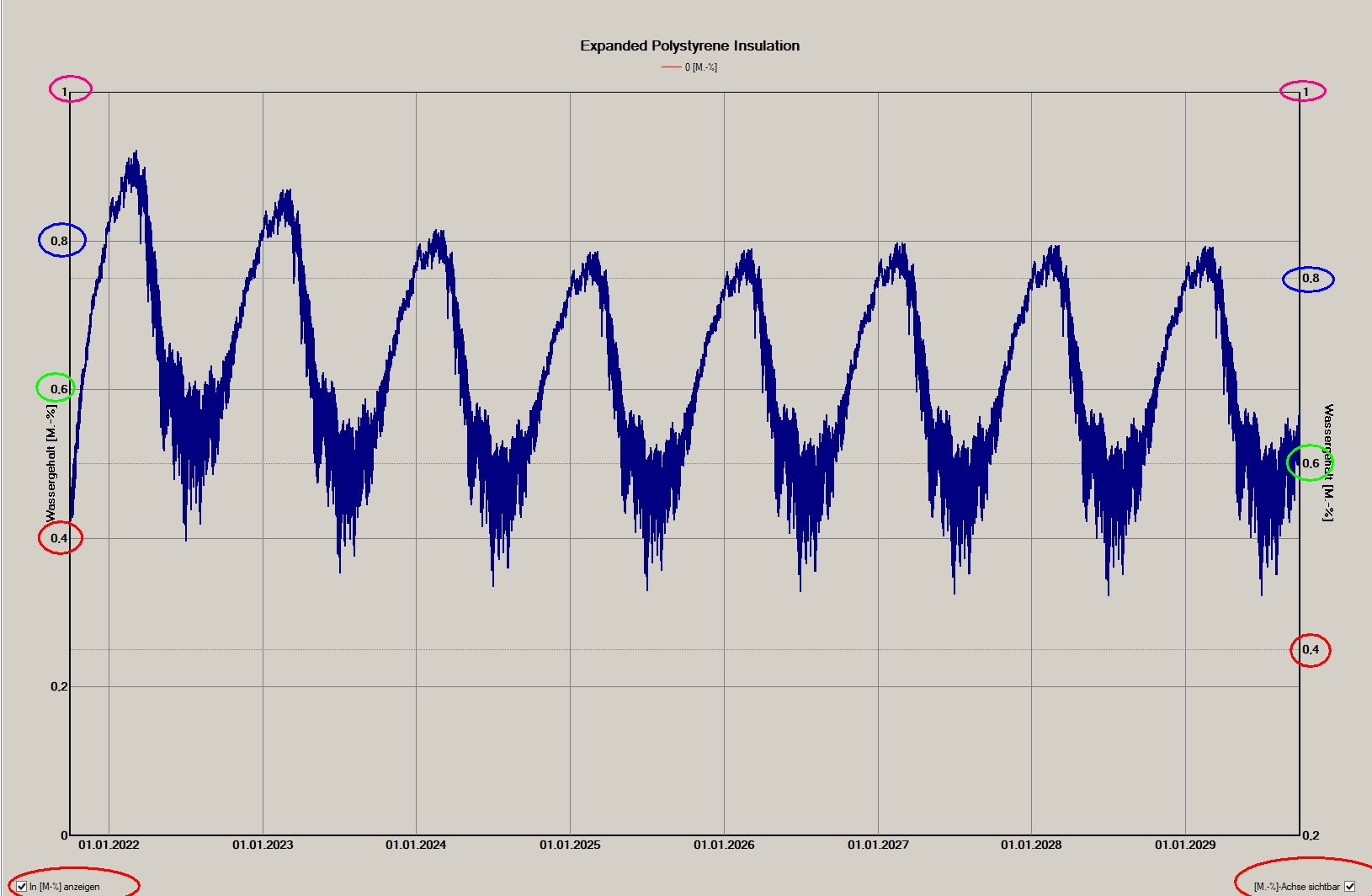Select the '0 [M.-%]' legend entry
Image resolution: width=1372 pixels, height=896 pixels.
[700, 67]
